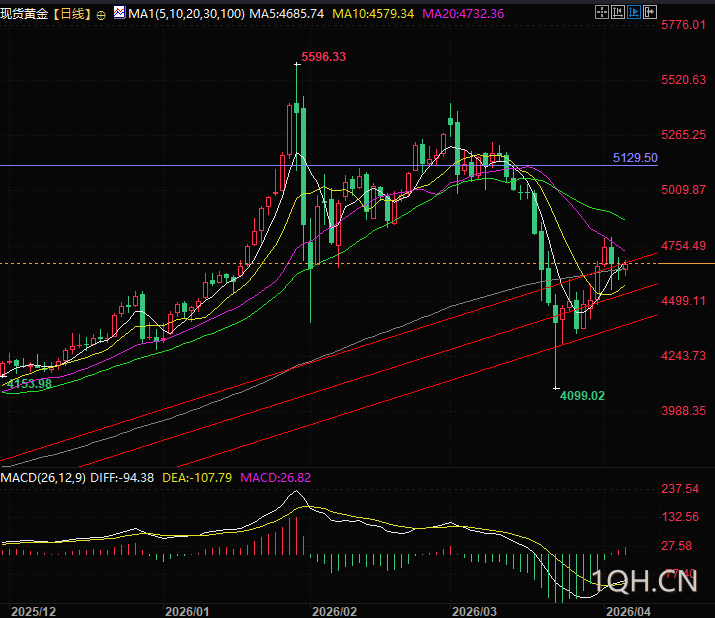Image resolution: width=715 pixels, height=618 pixels.
Task: Click the crosshair toggle icon in top-right toolbar
Action: 602,12
